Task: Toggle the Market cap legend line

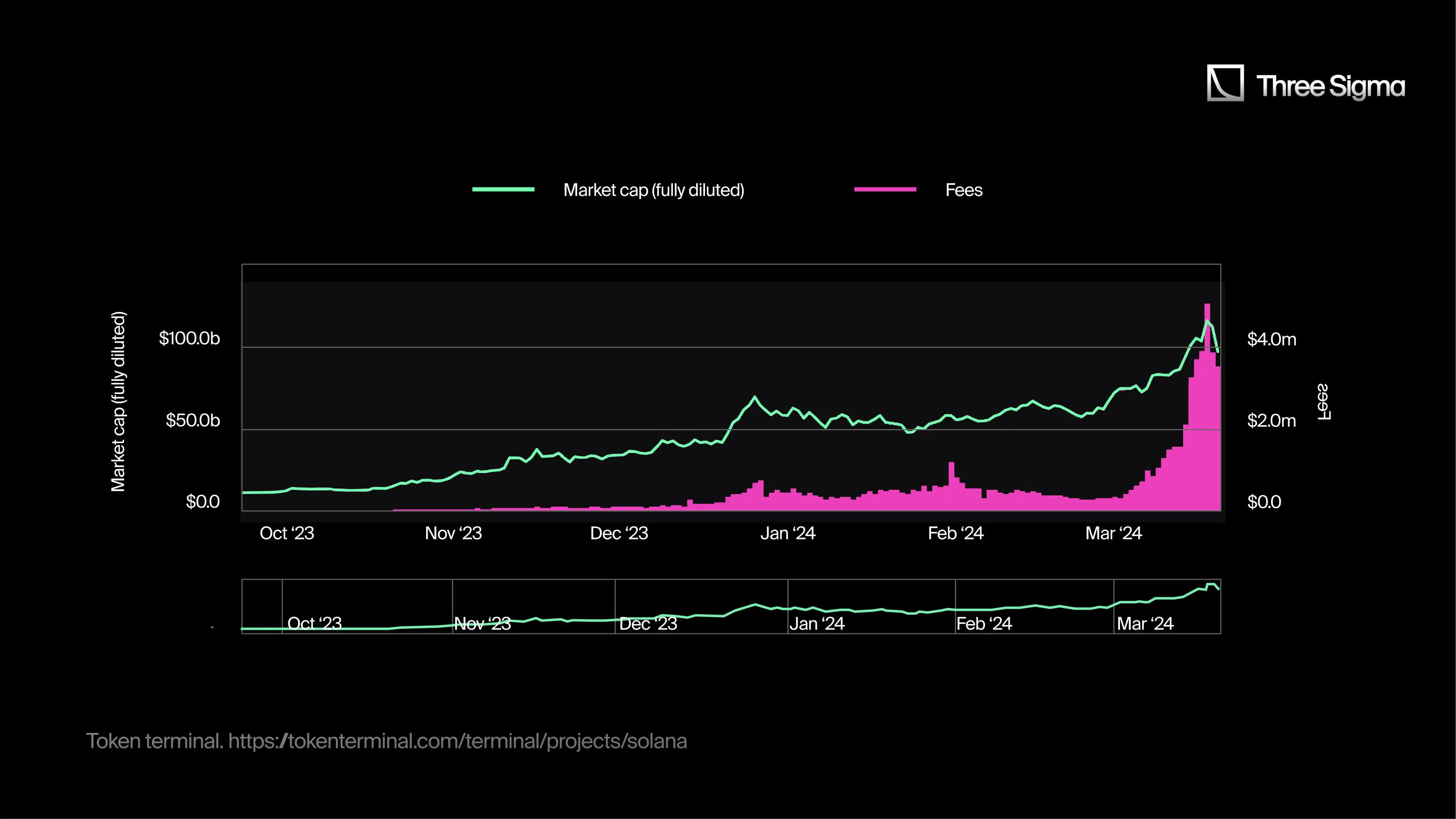Action: click(503, 189)
